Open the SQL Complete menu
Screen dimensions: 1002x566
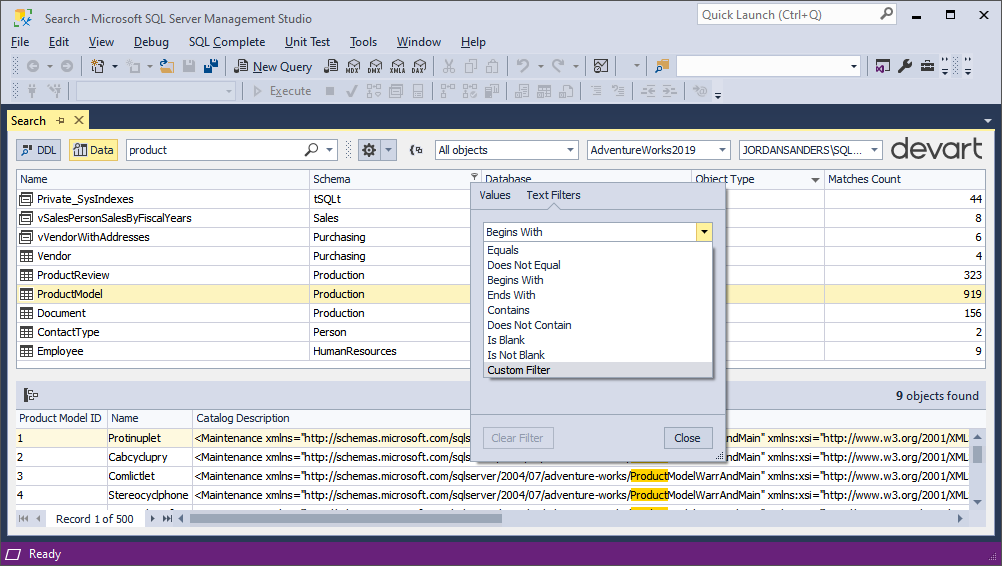pyautogui.click(x=227, y=42)
